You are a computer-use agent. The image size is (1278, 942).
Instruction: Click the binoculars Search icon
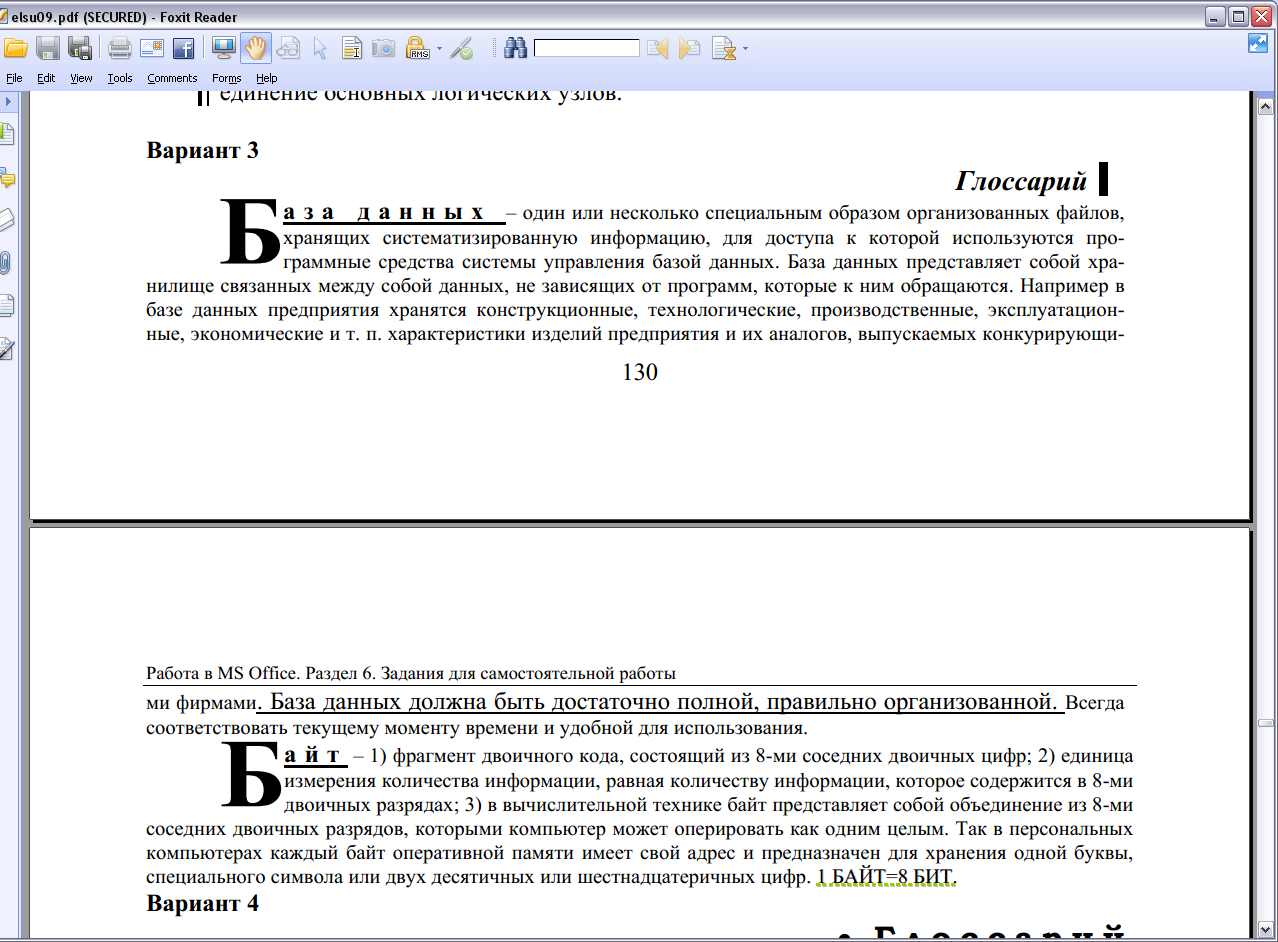pyautogui.click(x=516, y=47)
